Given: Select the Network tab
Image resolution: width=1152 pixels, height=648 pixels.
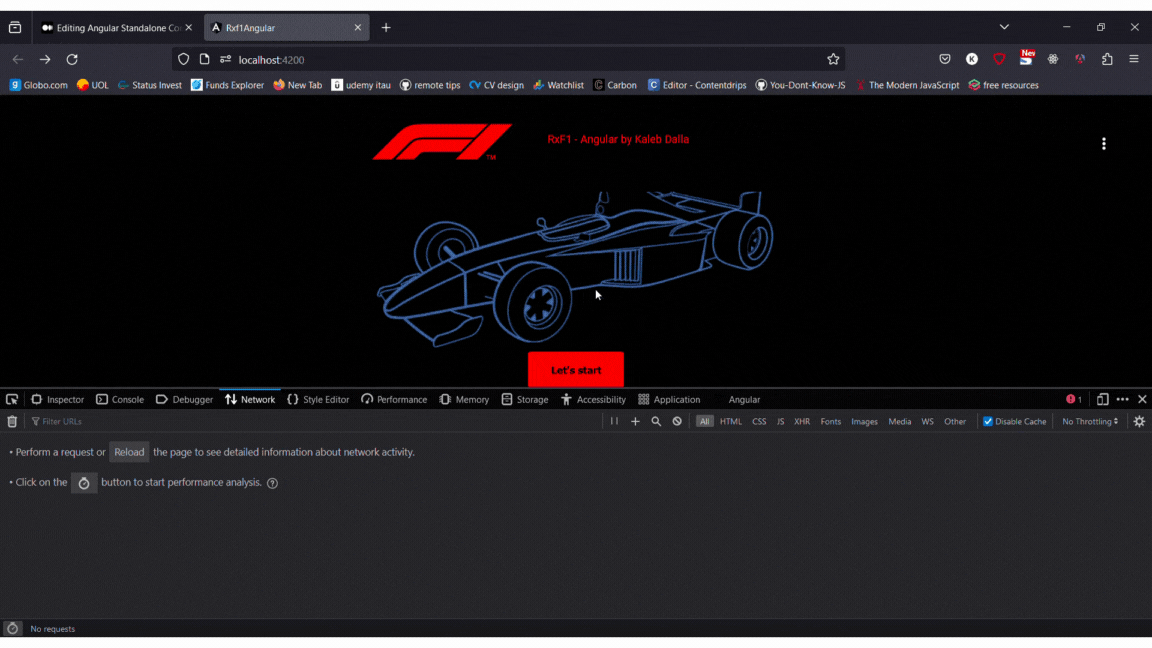Looking at the screenshot, I should tap(250, 400).
